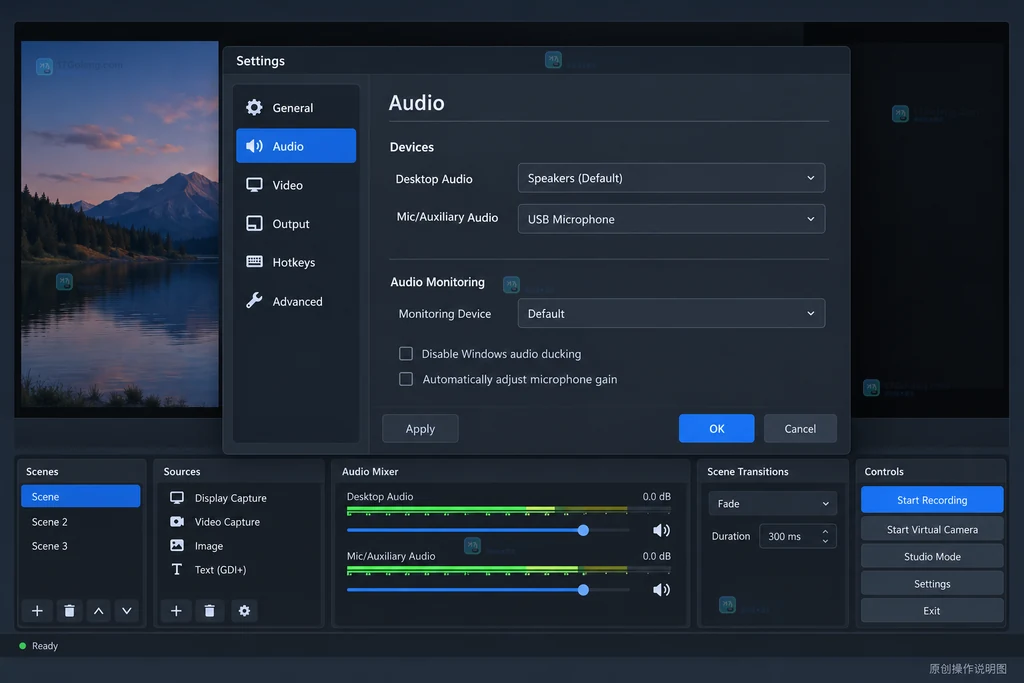Click the speaker icon beside Audio
Image resolution: width=1024 pixels, height=683 pixels.
pos(254,146)
